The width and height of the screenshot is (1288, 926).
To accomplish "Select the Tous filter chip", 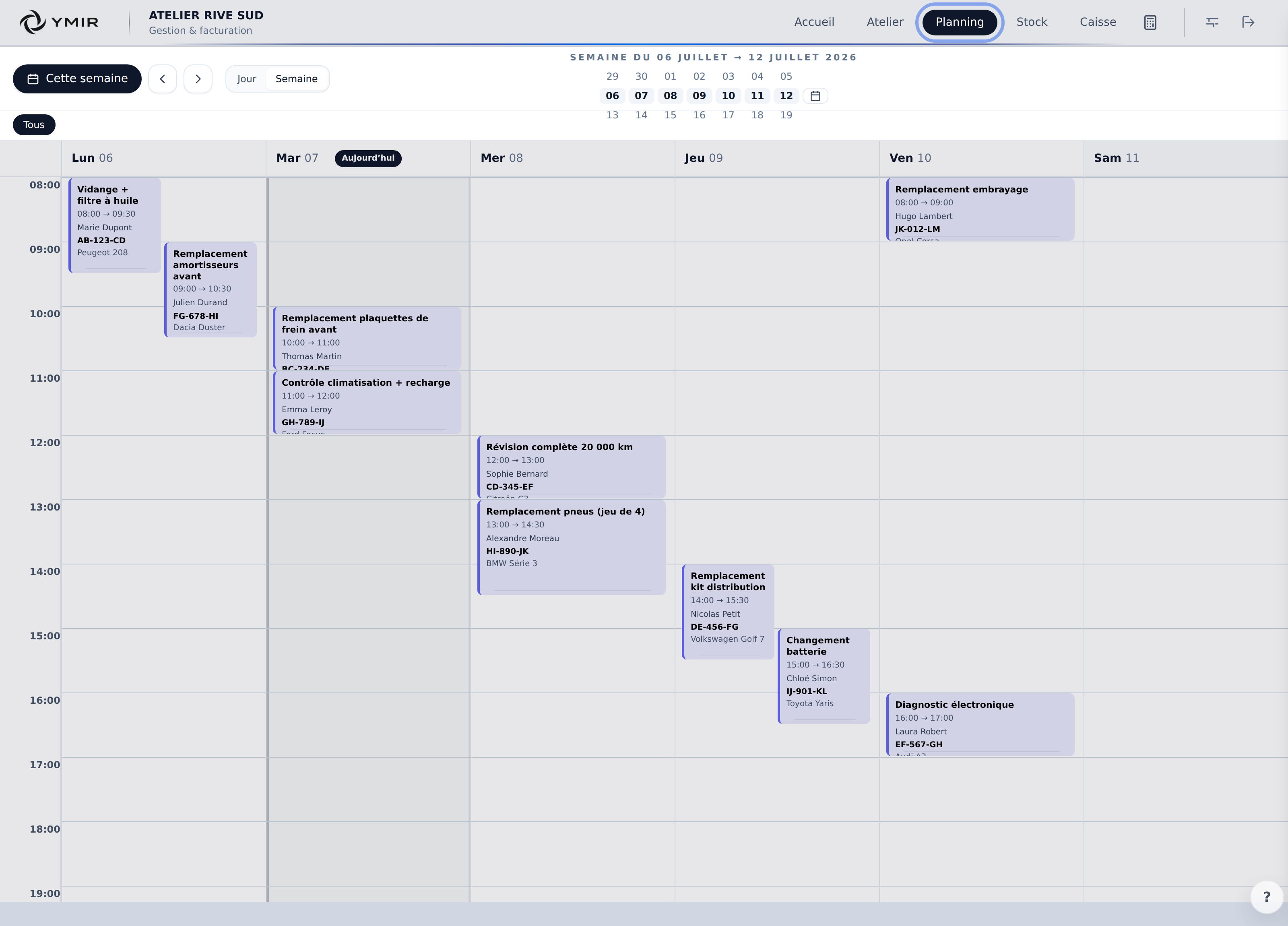I will (34, 125).
